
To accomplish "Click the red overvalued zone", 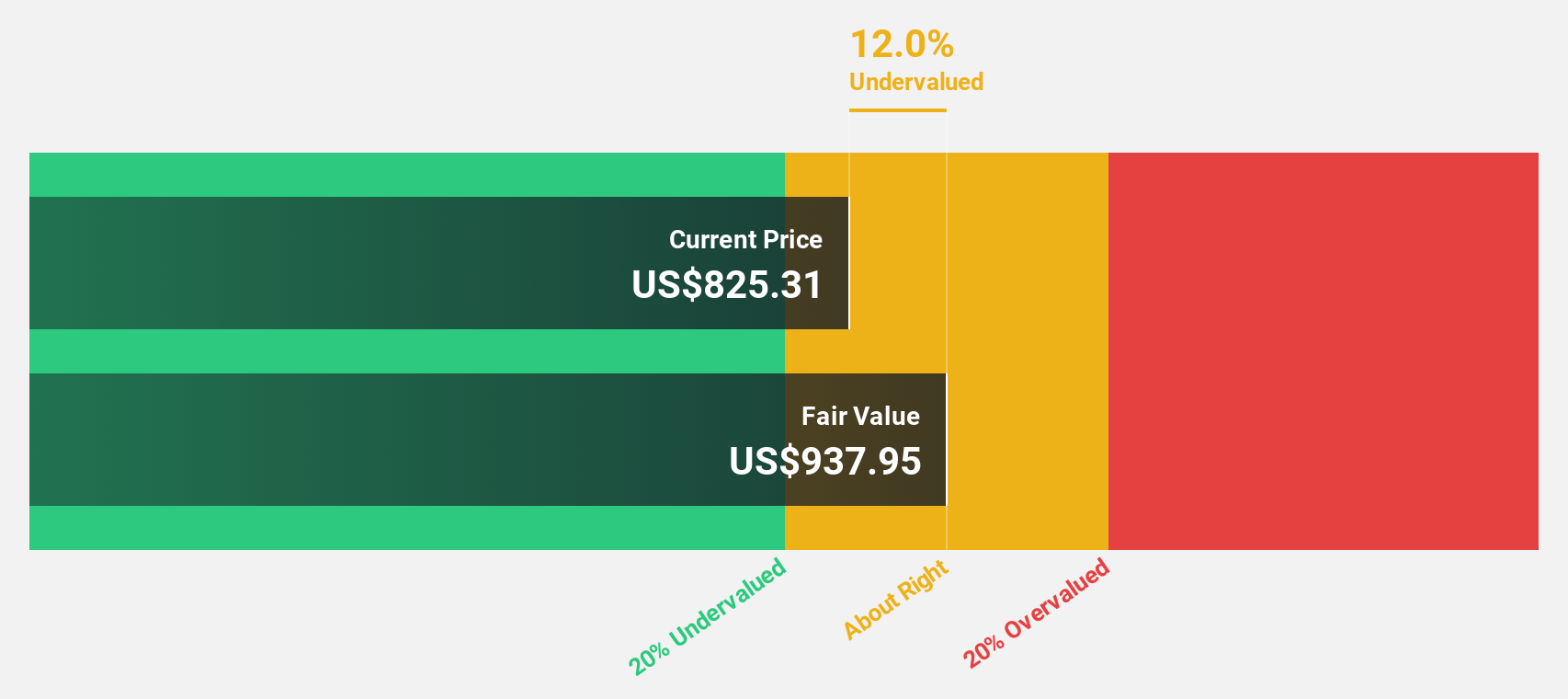I will tap(1323, 350).
